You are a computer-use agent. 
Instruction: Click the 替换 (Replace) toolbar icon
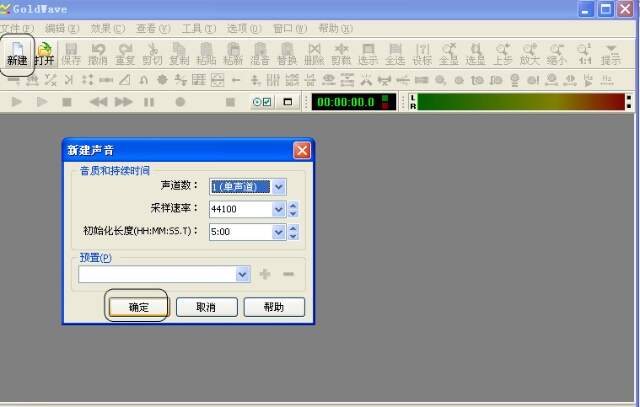(287, 54)
